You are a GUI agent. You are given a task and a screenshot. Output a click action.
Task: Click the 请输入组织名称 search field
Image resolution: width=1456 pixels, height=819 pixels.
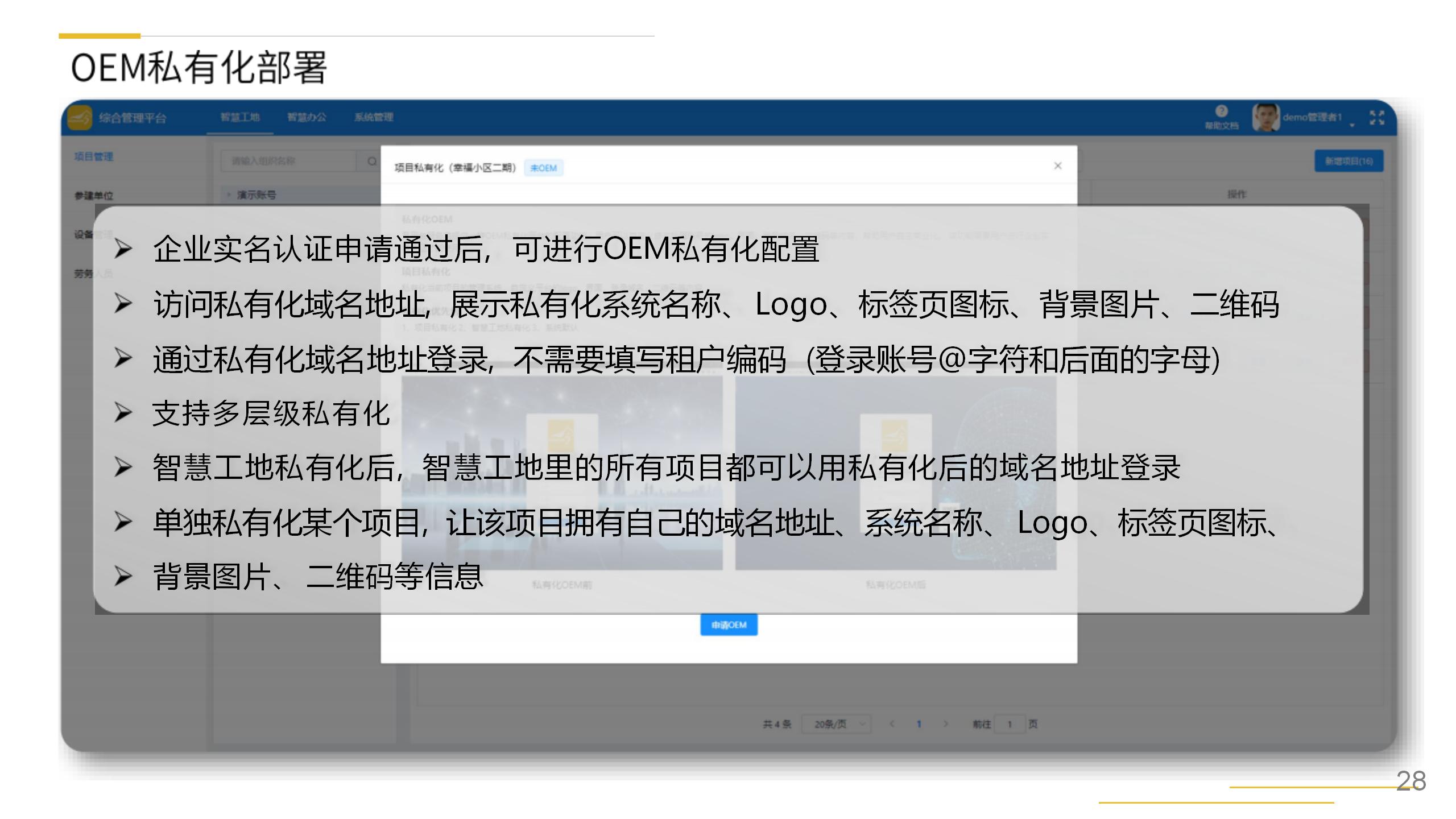click(x=288, y=161)
